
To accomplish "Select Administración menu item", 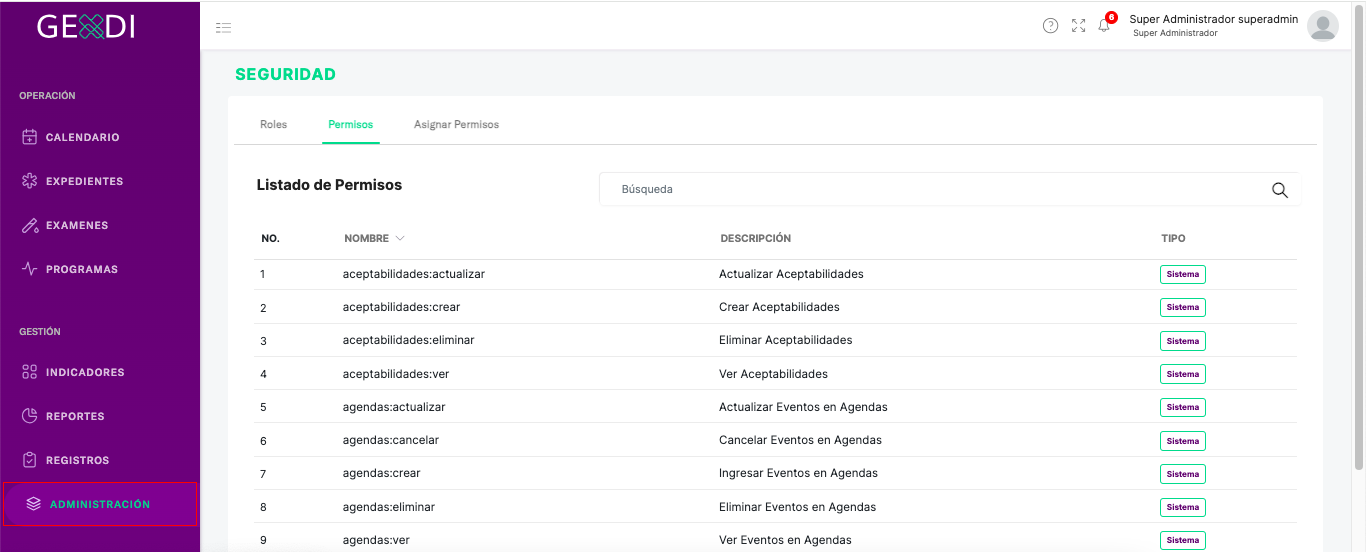I will tap(100, 504).
